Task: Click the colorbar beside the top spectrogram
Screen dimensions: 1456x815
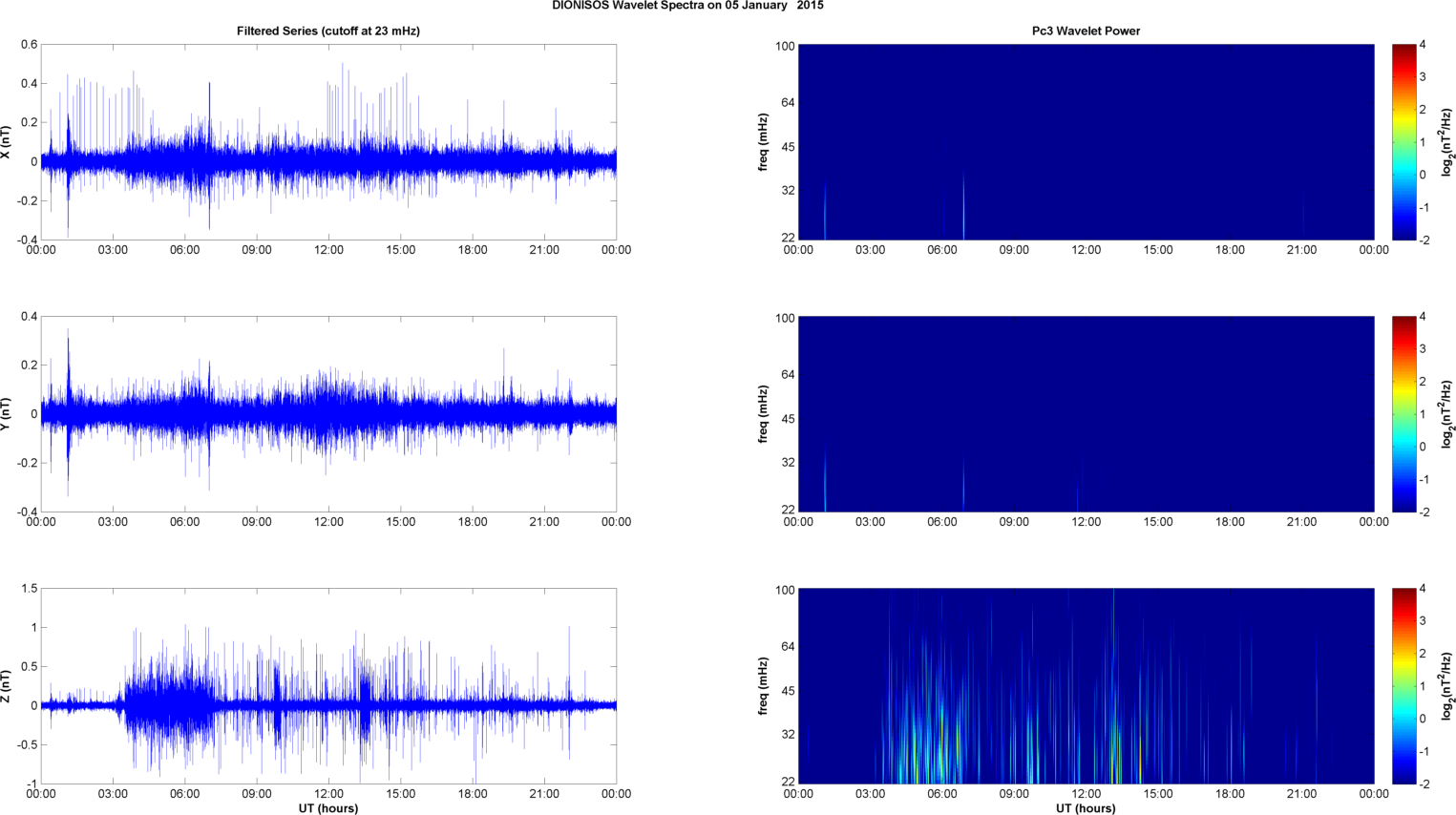Action: click(x=1403, y=142)
